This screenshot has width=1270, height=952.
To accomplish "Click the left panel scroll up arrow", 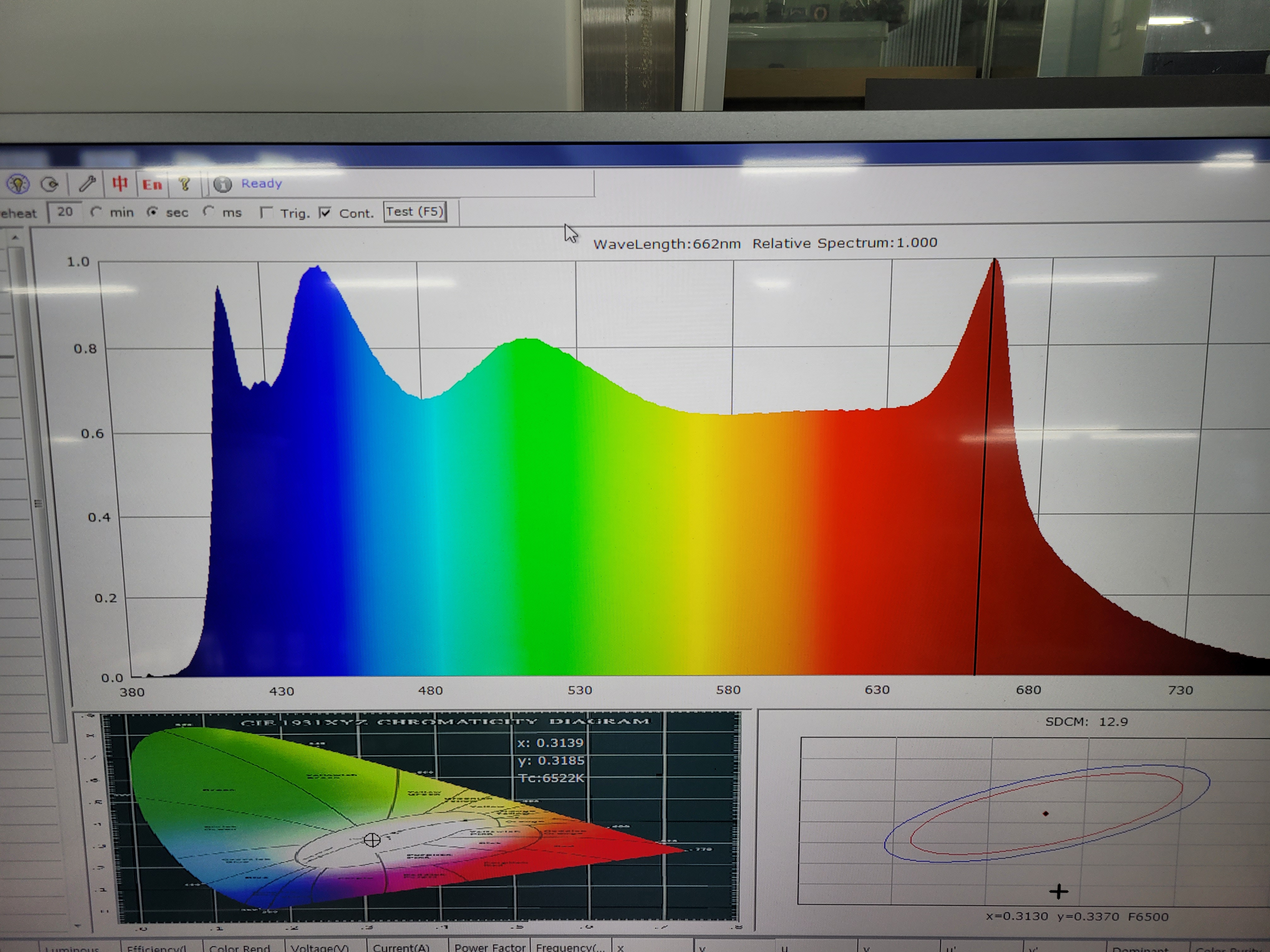I will [15, 237].
